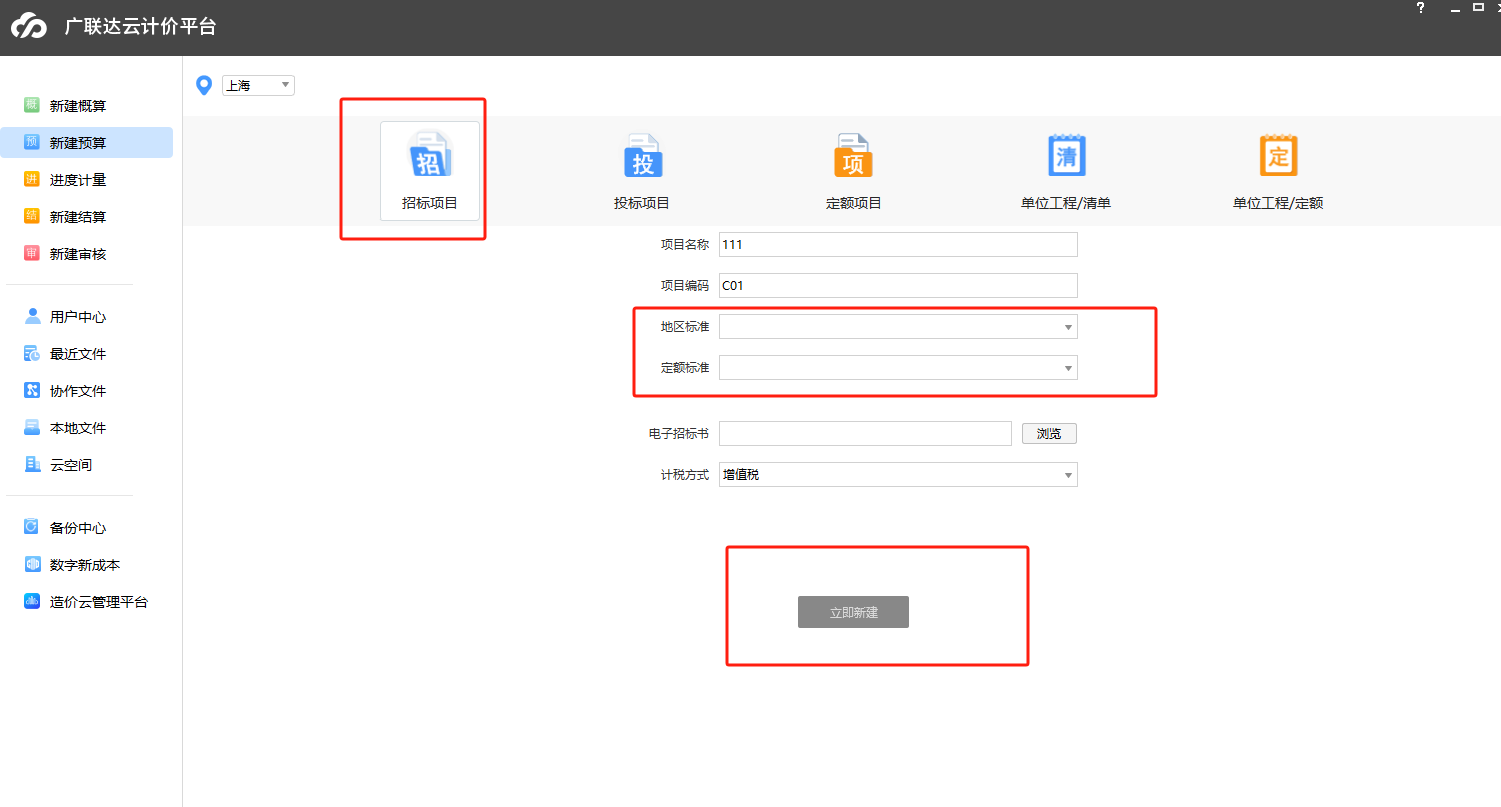Click the 新建概算 green icon in sidebar
The image size is (1501, 807).
point(32,105)
